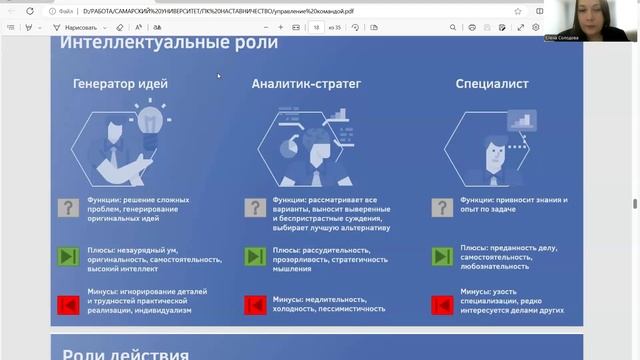The width and height of the screenshot is (640, 360).
Task: Click the Аналитик-стратег heading
Action: point(306,84)
